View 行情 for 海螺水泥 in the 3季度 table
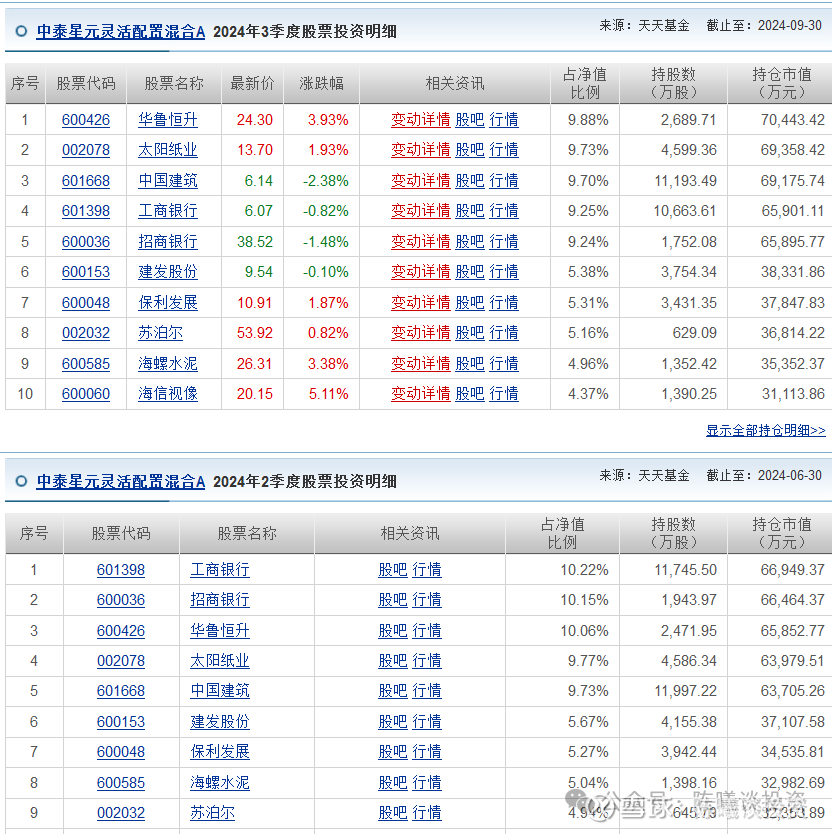 click(x=504, y=364)
